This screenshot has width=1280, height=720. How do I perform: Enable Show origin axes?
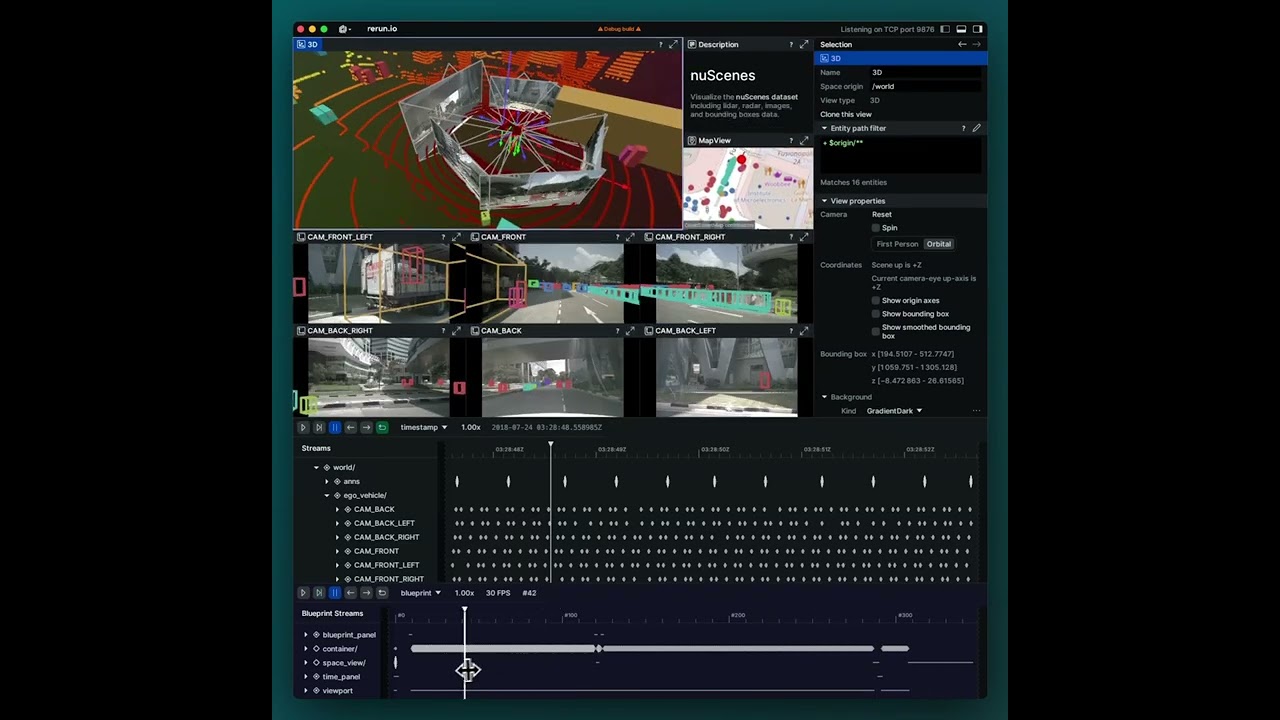pyautogui.click(x=876, y=300)
